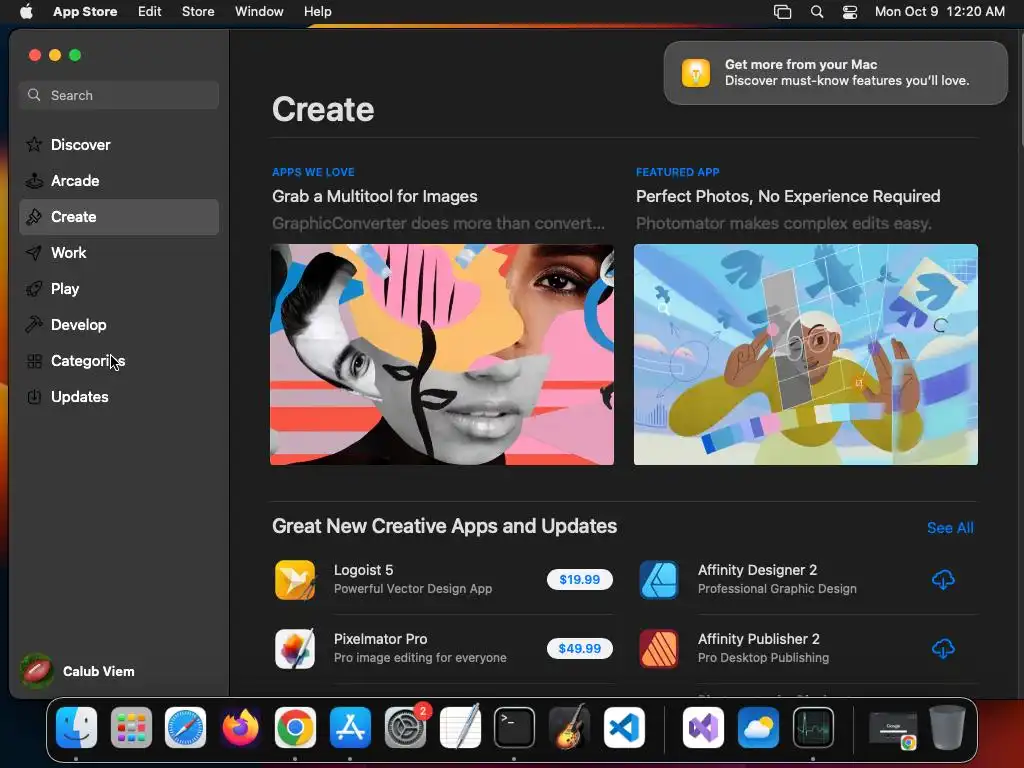Show the Updates section
Image resolution: width=1024 pixels, height=768 pixels.
pos(119,396)
